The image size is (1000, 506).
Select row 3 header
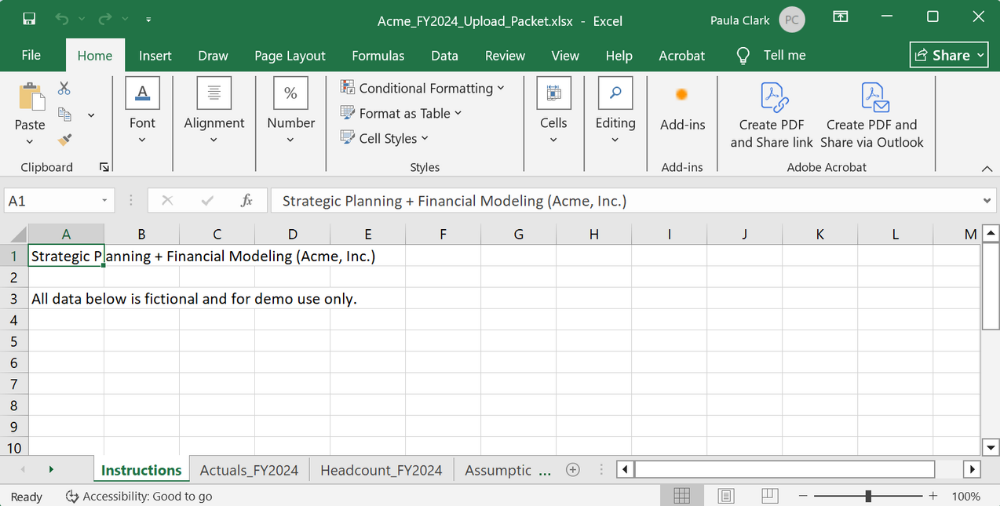(14, 299)
